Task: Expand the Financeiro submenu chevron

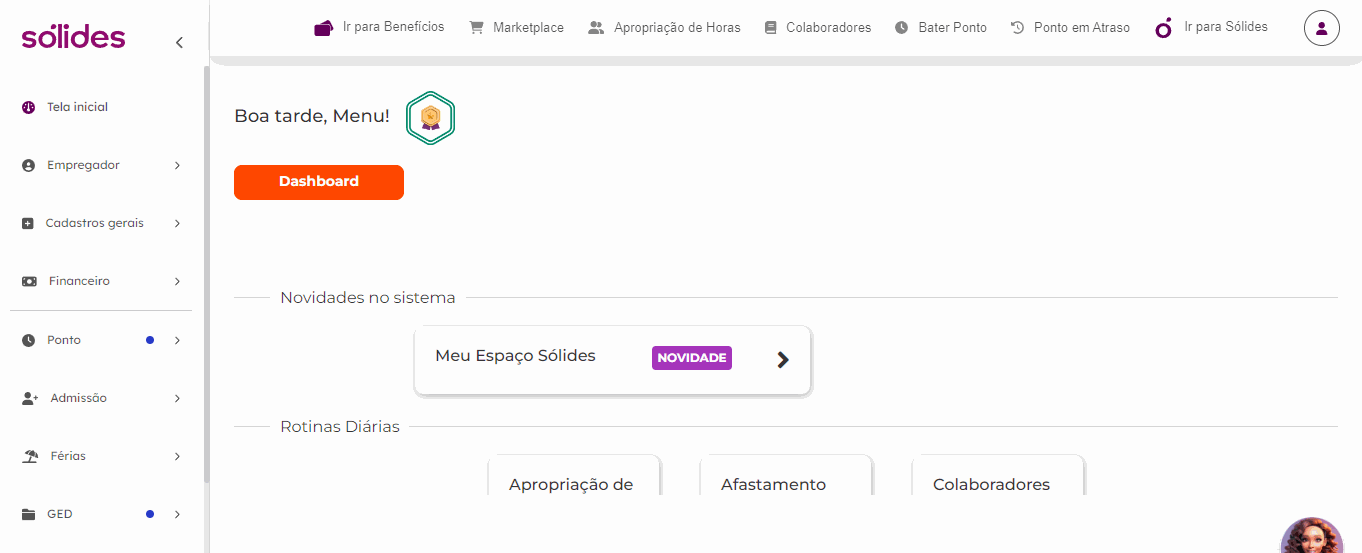Action: (177, 281)
